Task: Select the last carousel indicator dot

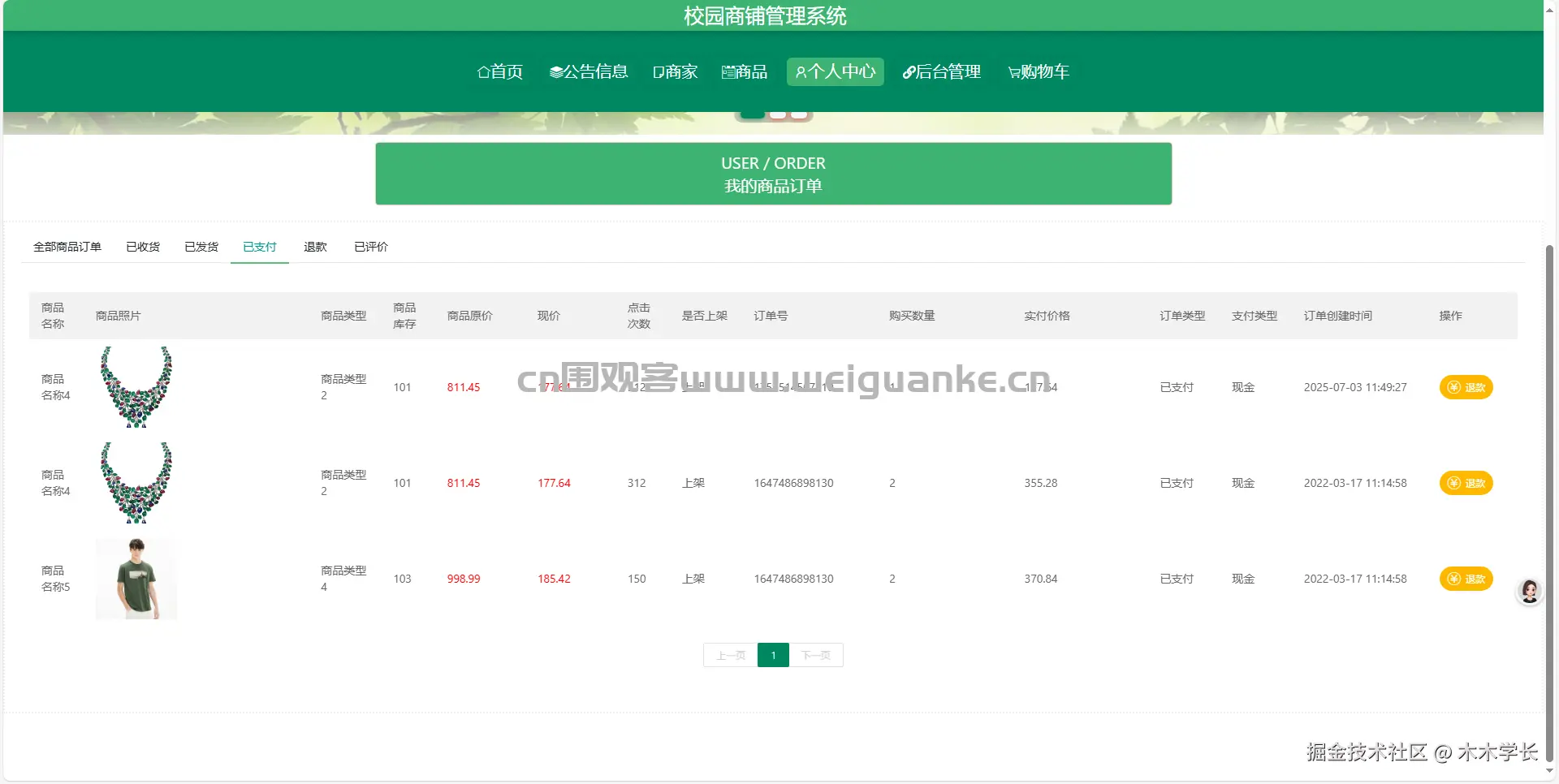Action: (799, 113)
